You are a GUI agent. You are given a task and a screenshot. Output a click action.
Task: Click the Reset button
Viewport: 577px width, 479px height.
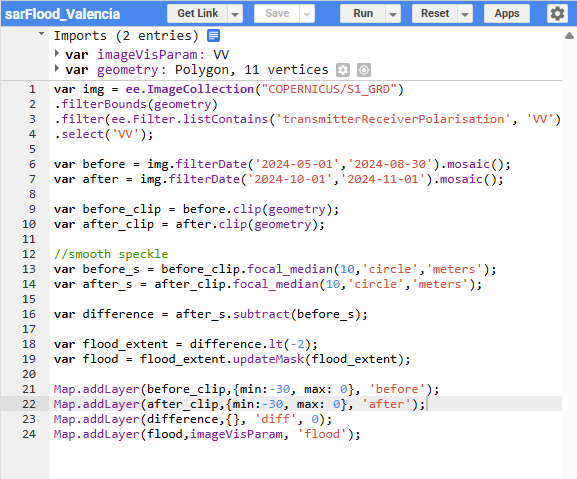click(x=435, y=14)
